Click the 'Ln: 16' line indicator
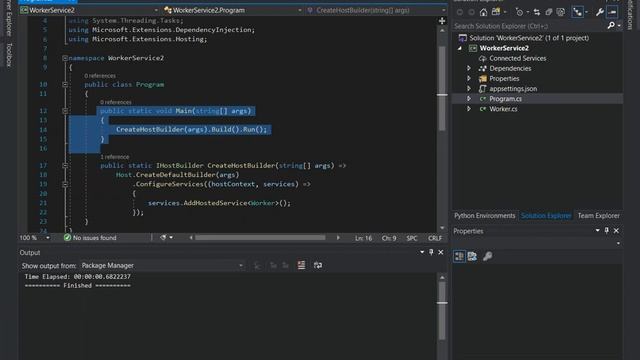640x360 pixels. point(363,238)
